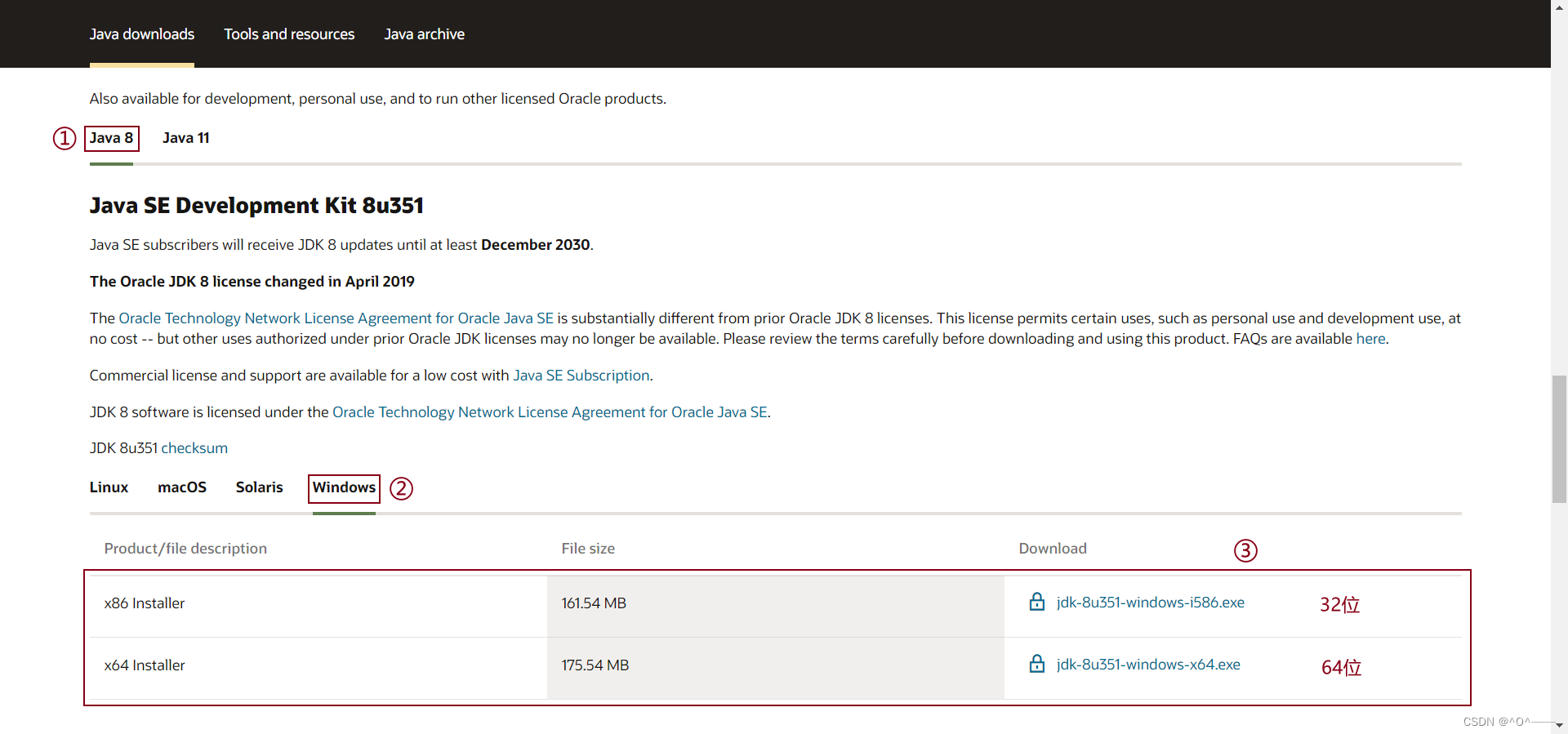
Task: Download jdk-8u351-windows-i586.exe
Action: (1150, 603)
